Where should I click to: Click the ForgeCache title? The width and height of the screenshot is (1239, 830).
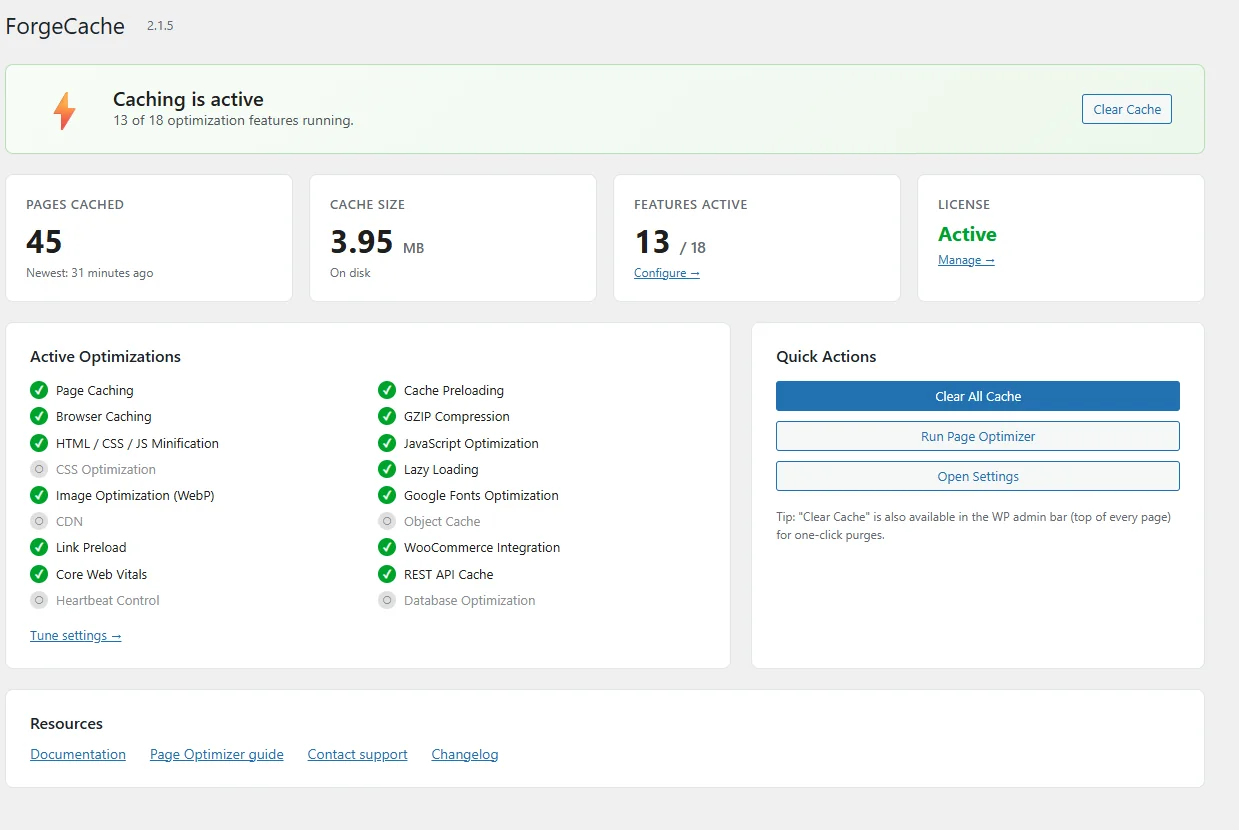click(65, 27)
